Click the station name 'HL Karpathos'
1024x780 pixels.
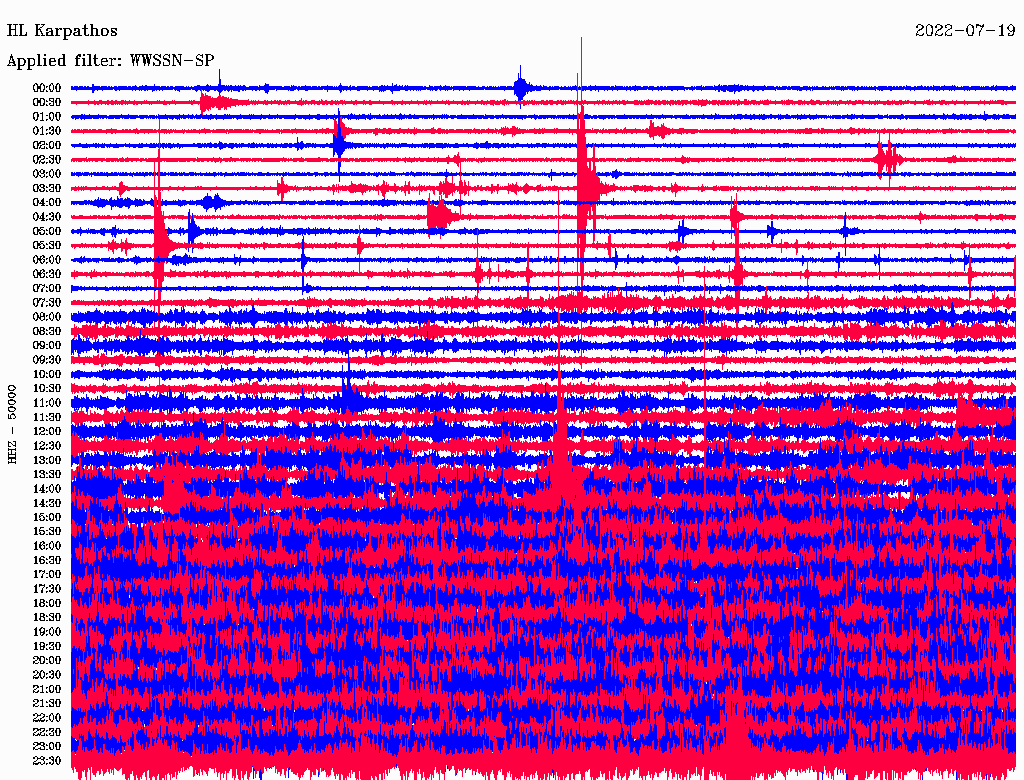[x=62, y=31]
